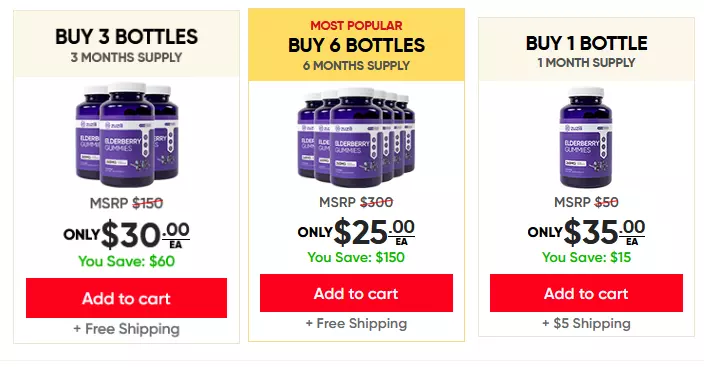Viewport: 704px width, 367px height.
Task: Click the $30.00 each price
Action: pyautogui.click(x=145, y=235)
